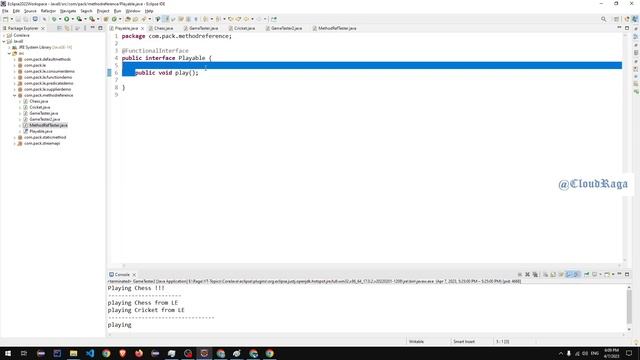Open the Refactor menu

[48, 11]
